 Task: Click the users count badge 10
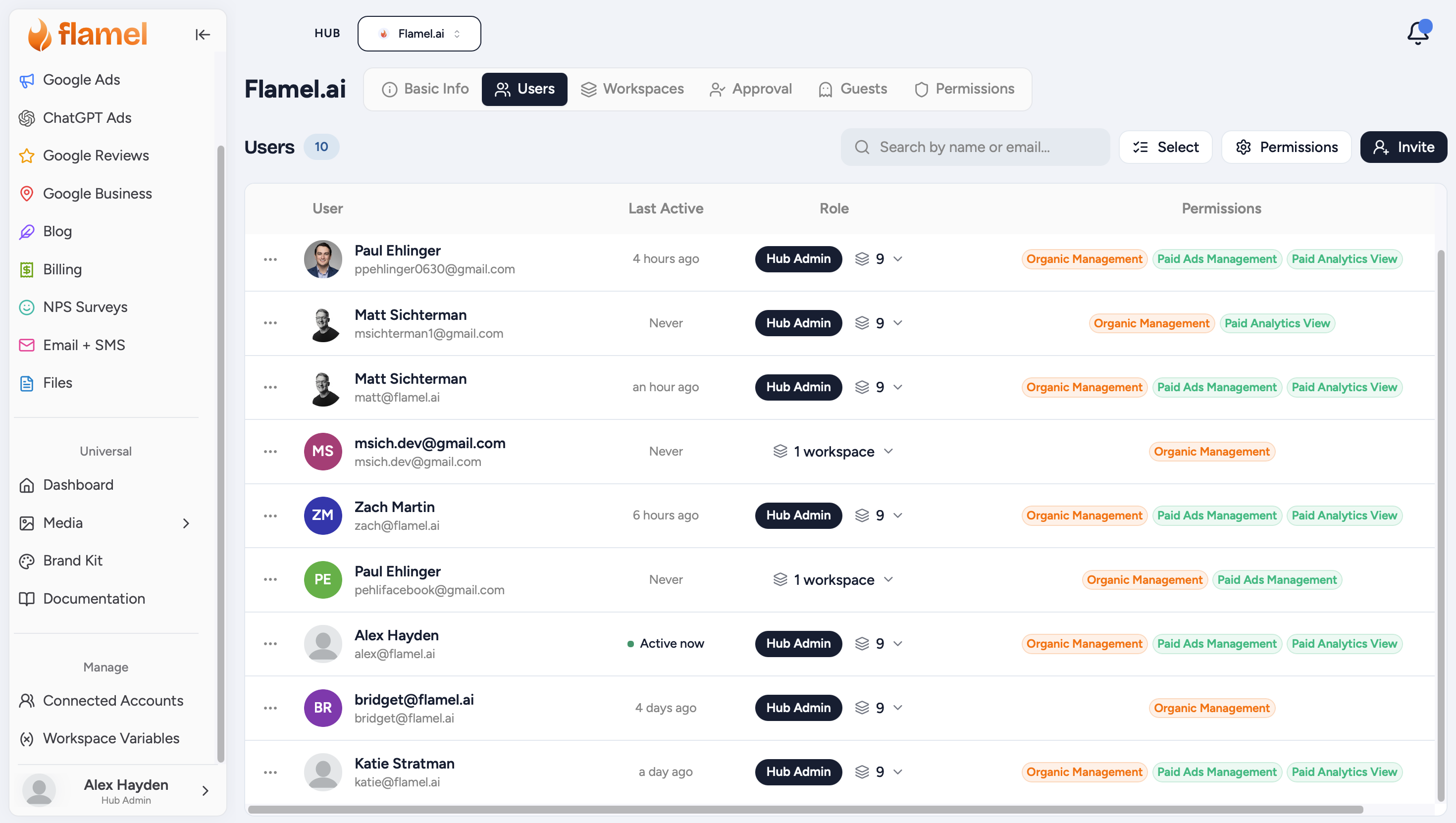[x=321, y=147]
